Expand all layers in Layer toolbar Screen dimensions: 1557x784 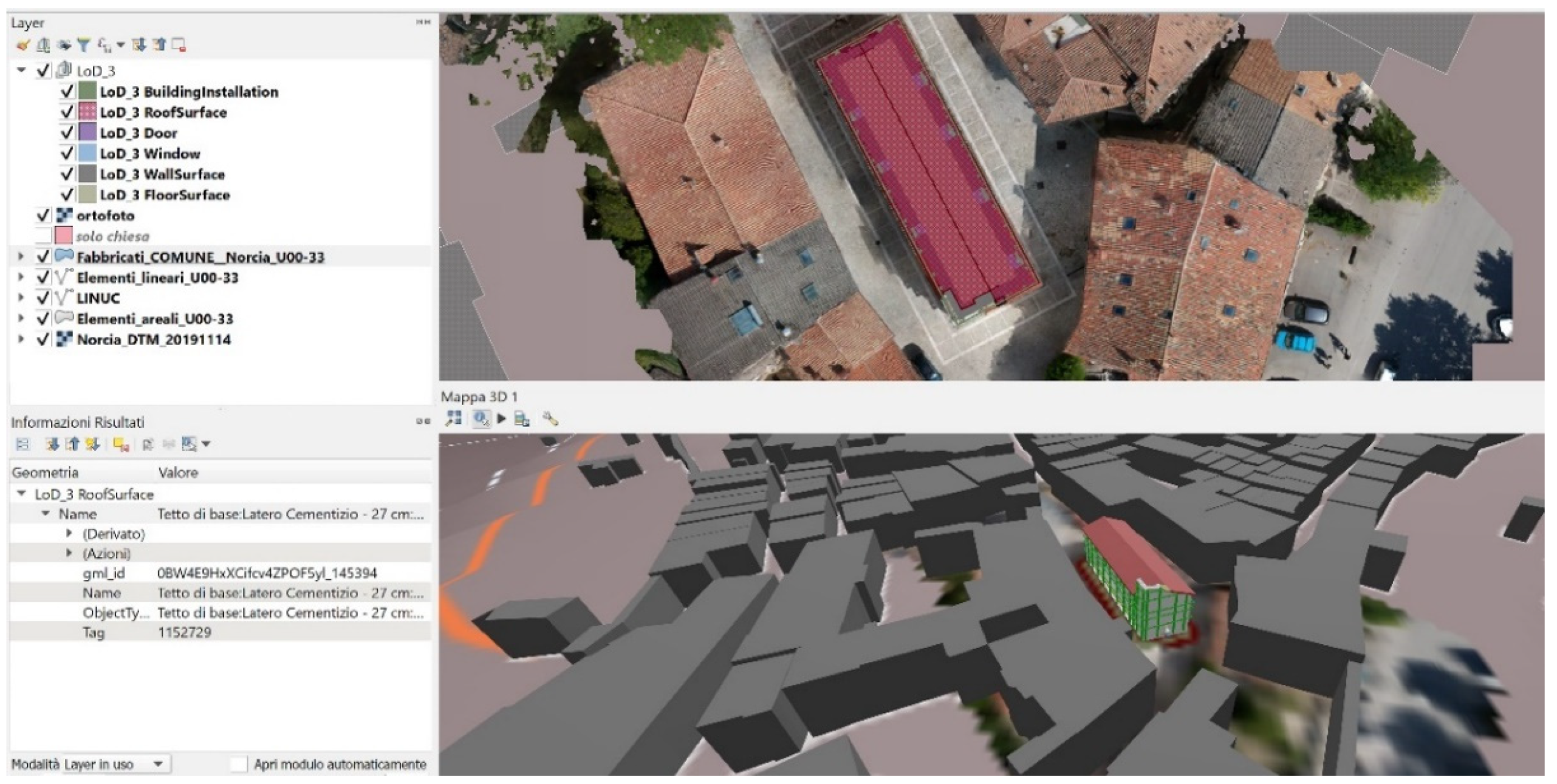click(x=139, y=44)
